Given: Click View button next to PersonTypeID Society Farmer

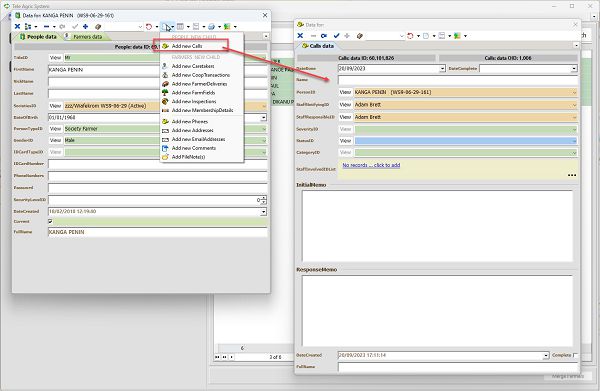Looking at the screenshot, I should (55, 129).
